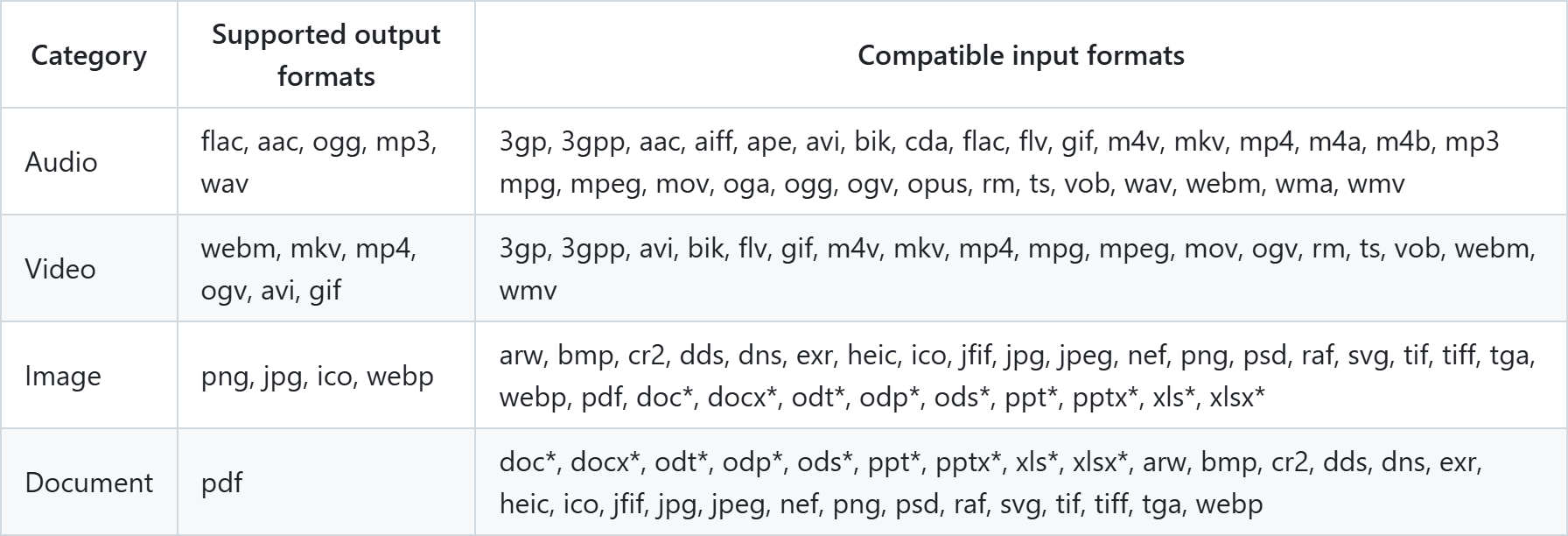The width and height of the screenshot is (1568, 536).
Task: Click 'webm' in Video output formats
Action: tap(236, 248)
